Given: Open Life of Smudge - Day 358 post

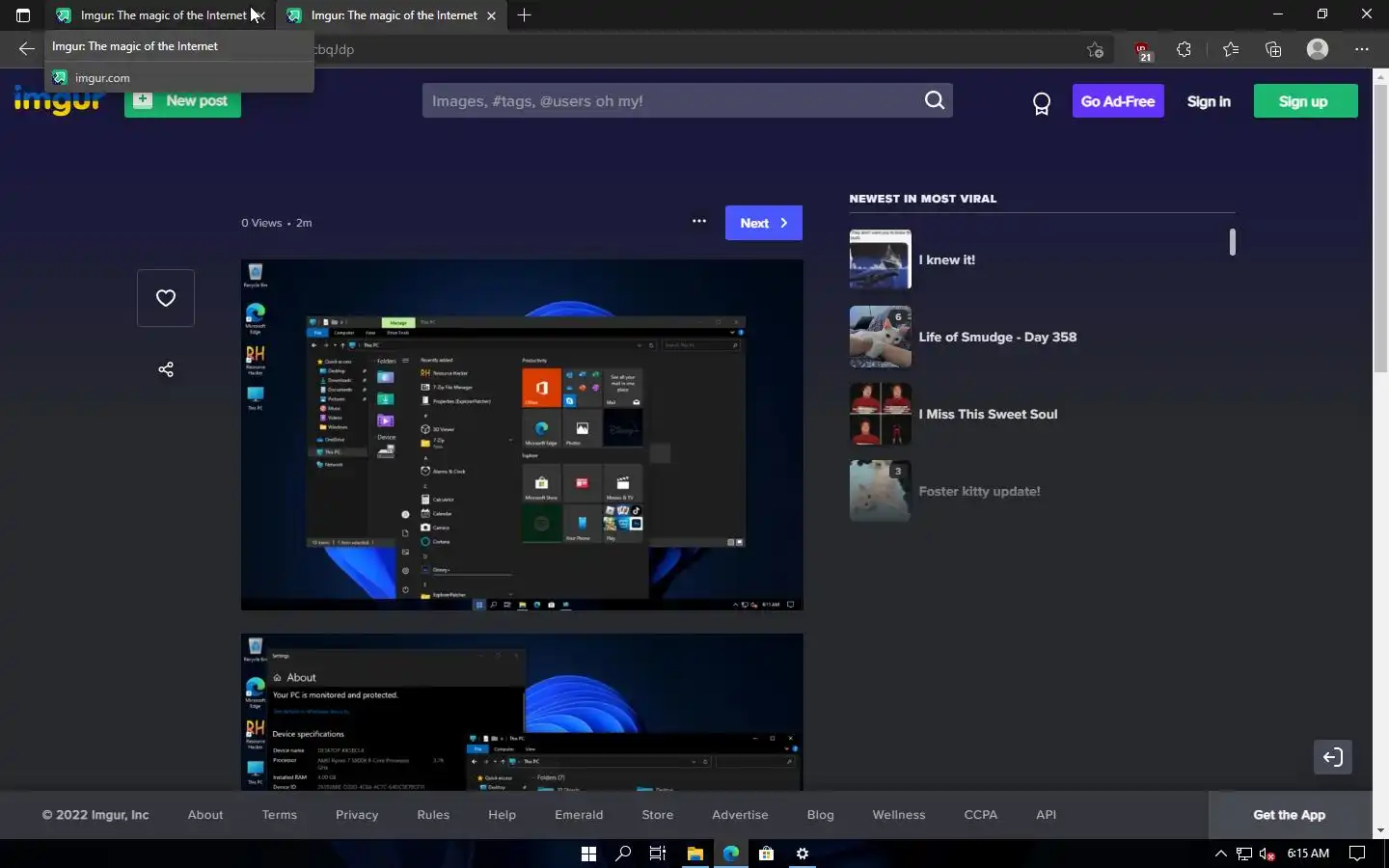Looking at the screenshot, I should (x=997, y=337).
